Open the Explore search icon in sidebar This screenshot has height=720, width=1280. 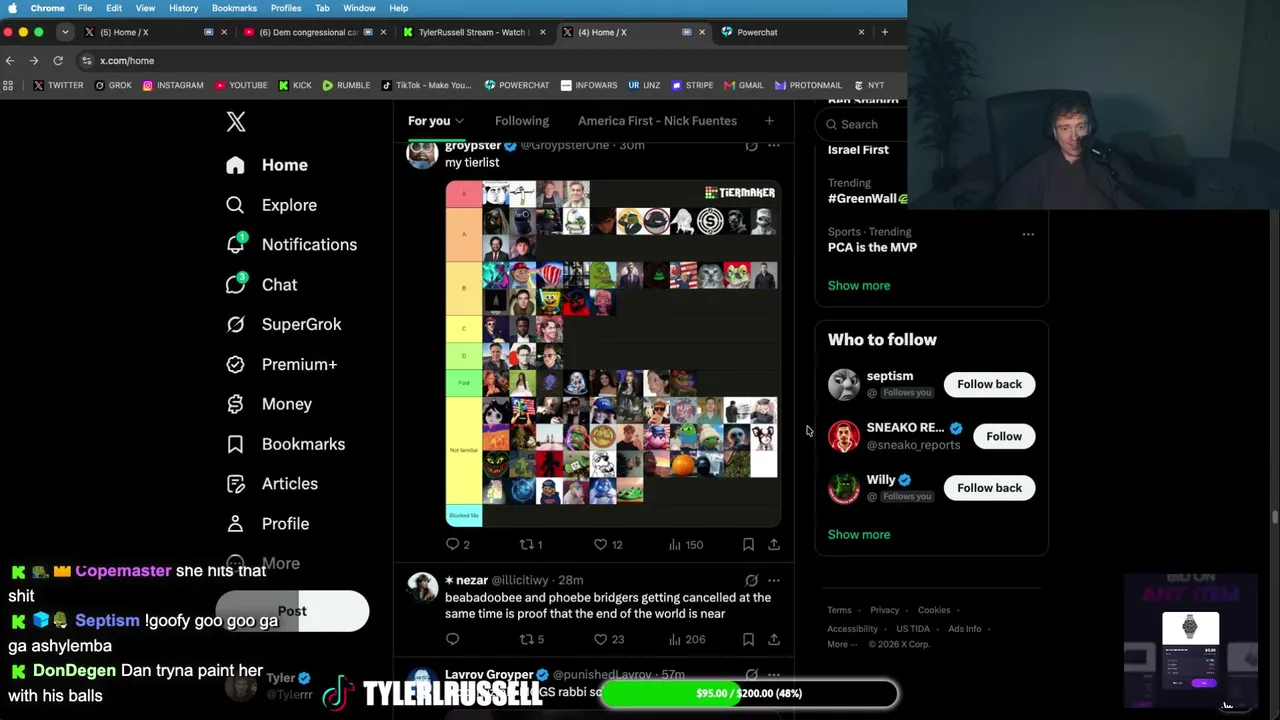[x=235, y=205]
